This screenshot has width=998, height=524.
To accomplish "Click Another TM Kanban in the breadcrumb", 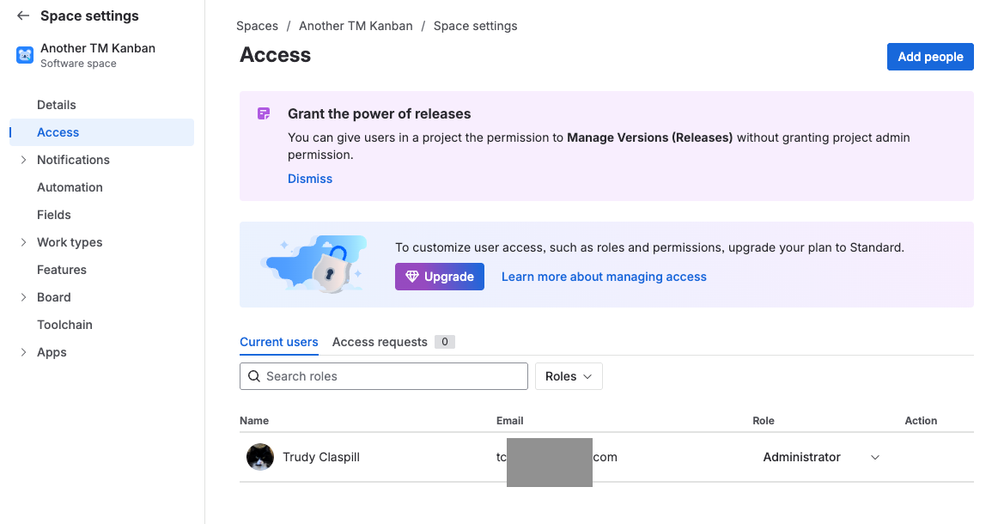I will 356,26.
